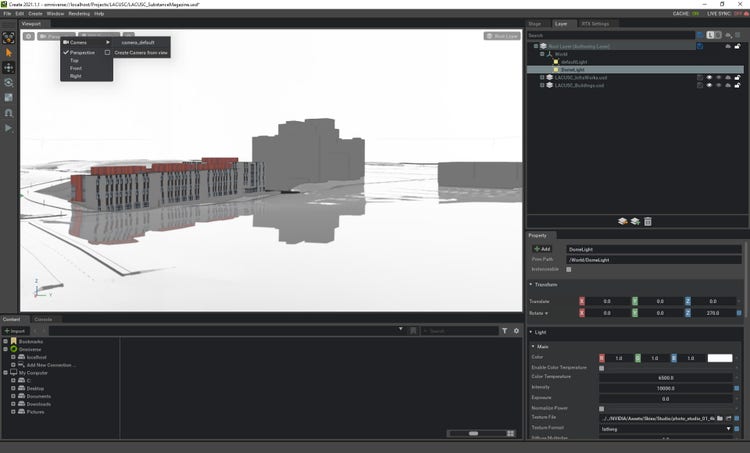This screenshot has width=750, height=453.
Task: Click the Add button in Property panel
Action: 542,249
